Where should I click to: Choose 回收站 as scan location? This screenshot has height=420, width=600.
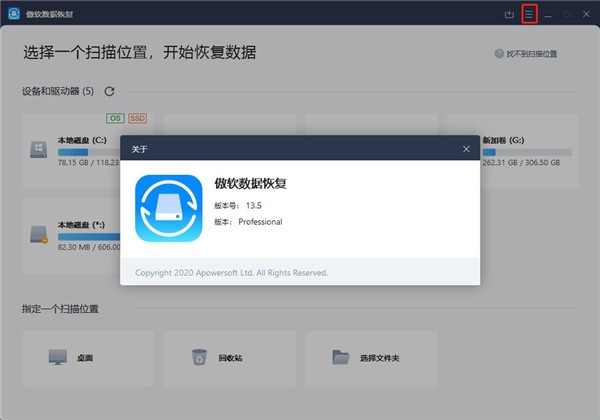pos(229,357)
